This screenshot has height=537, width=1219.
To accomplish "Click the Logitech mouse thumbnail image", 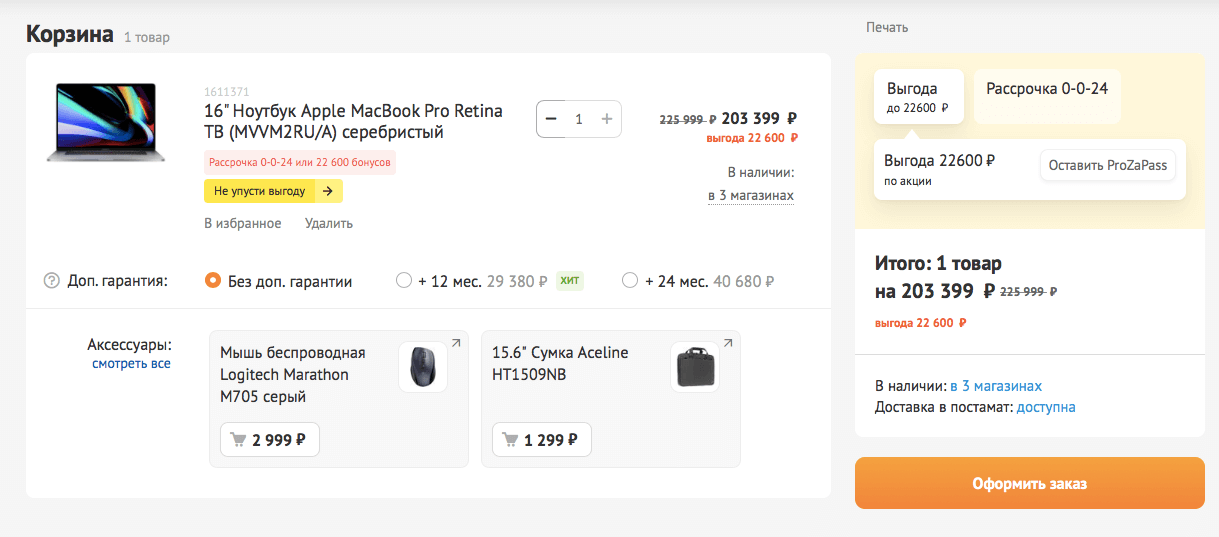I will pos(423,367).
